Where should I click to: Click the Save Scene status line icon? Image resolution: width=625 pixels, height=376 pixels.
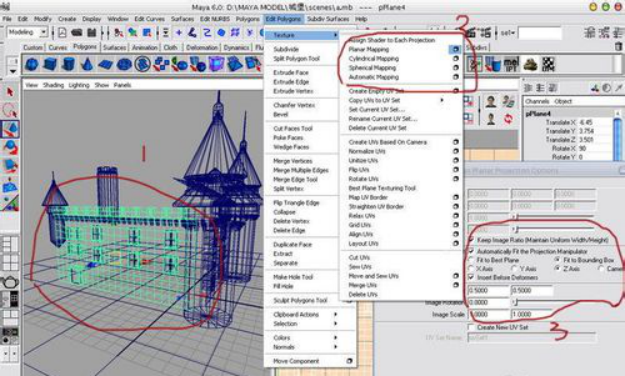click(92, 32)
